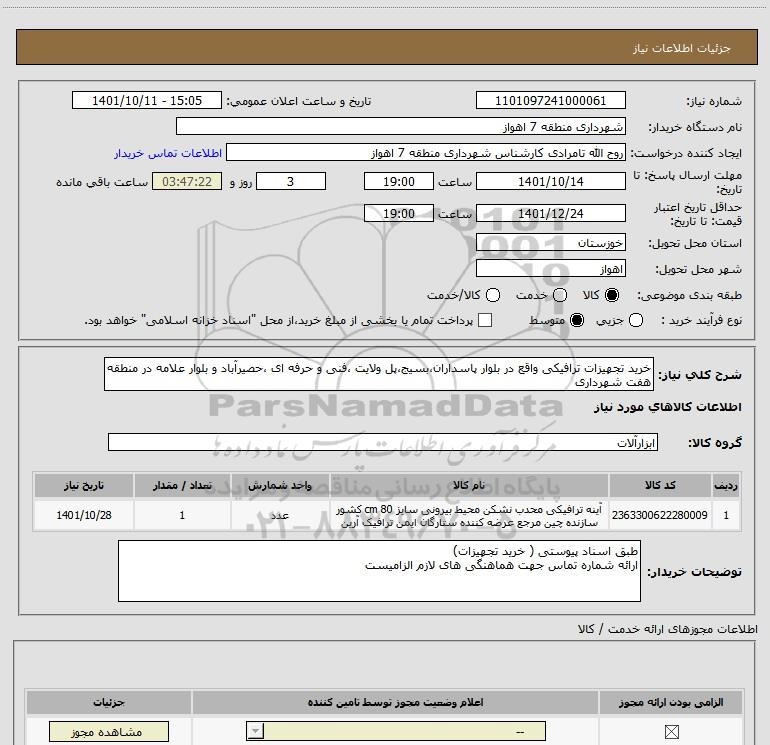
Task: Click the price validity time field 19:00
Action: tap(399, 214)
